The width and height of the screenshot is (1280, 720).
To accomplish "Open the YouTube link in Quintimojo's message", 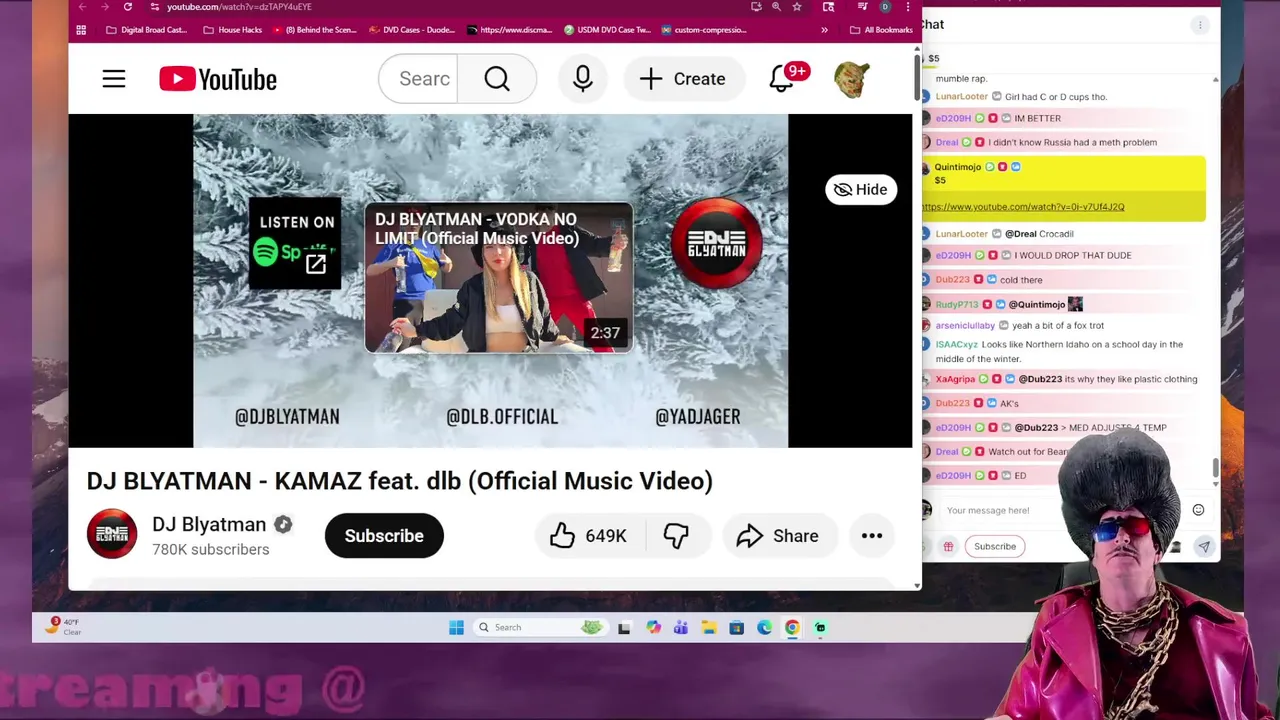I will point(1023,207).
